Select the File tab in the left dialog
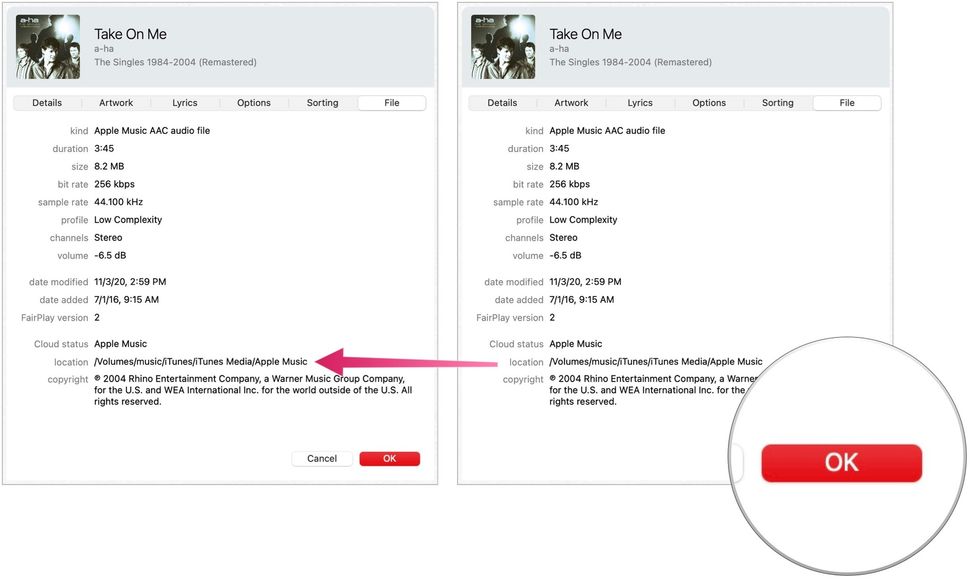The height and width of the screenshot is (579, 970). (x=391, y=102)
